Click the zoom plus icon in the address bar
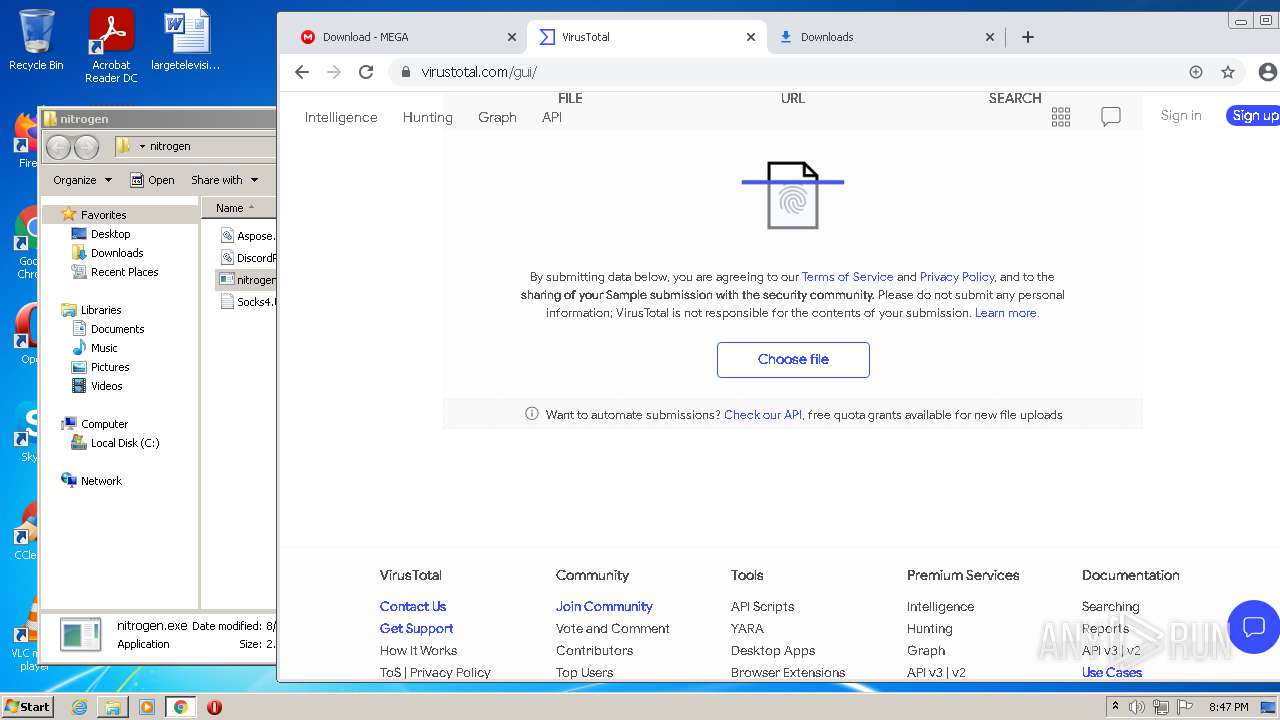 1196,72
